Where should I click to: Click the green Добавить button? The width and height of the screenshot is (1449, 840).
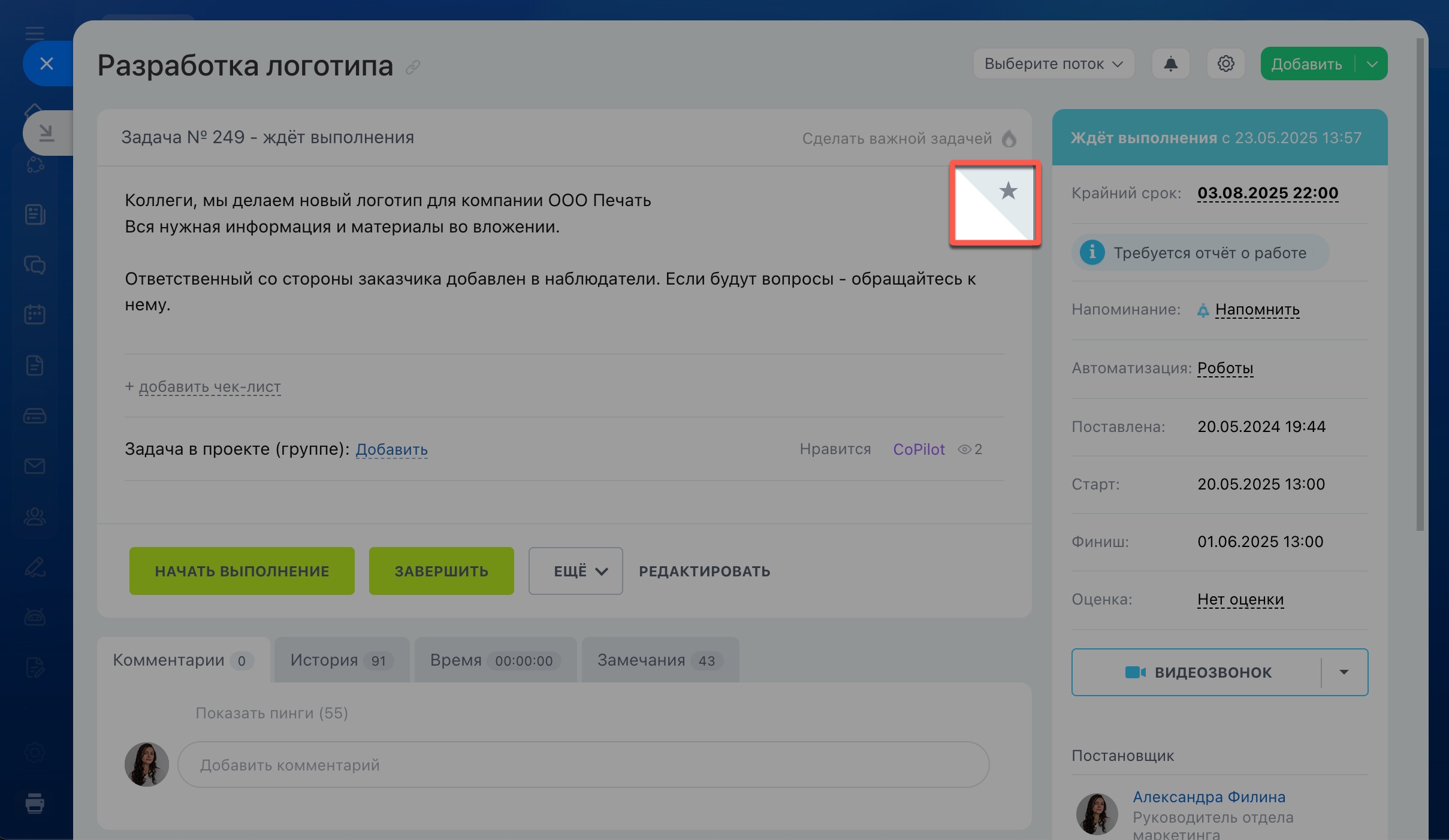pos(1306,64)
